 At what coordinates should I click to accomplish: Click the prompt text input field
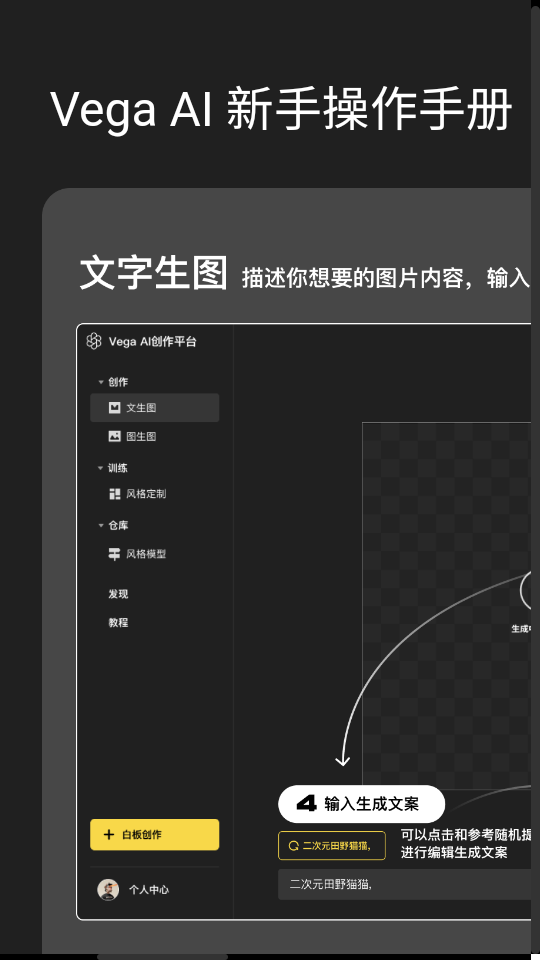tap(405, 884)
